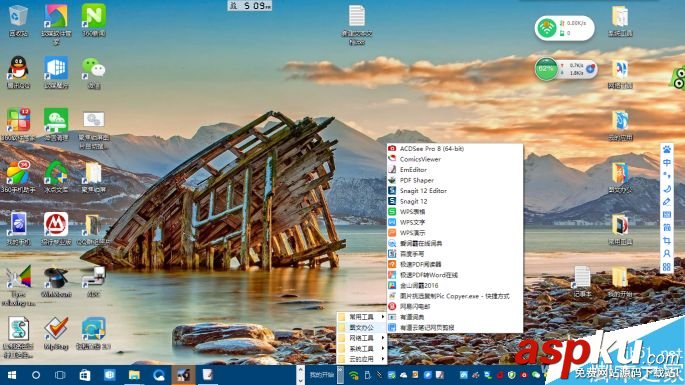The width and height of the screenshot is (685, 385).
Task: Click the green WiFi speed floating widget
Action: [564, 28]
